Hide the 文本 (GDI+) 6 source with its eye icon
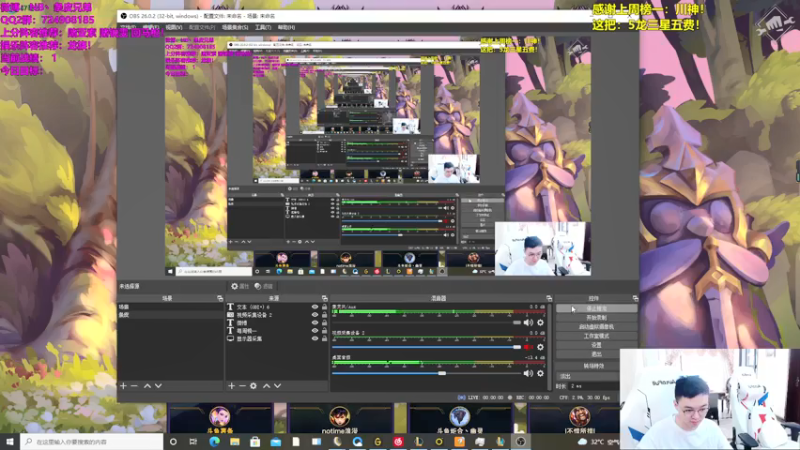 coord(315,307)
